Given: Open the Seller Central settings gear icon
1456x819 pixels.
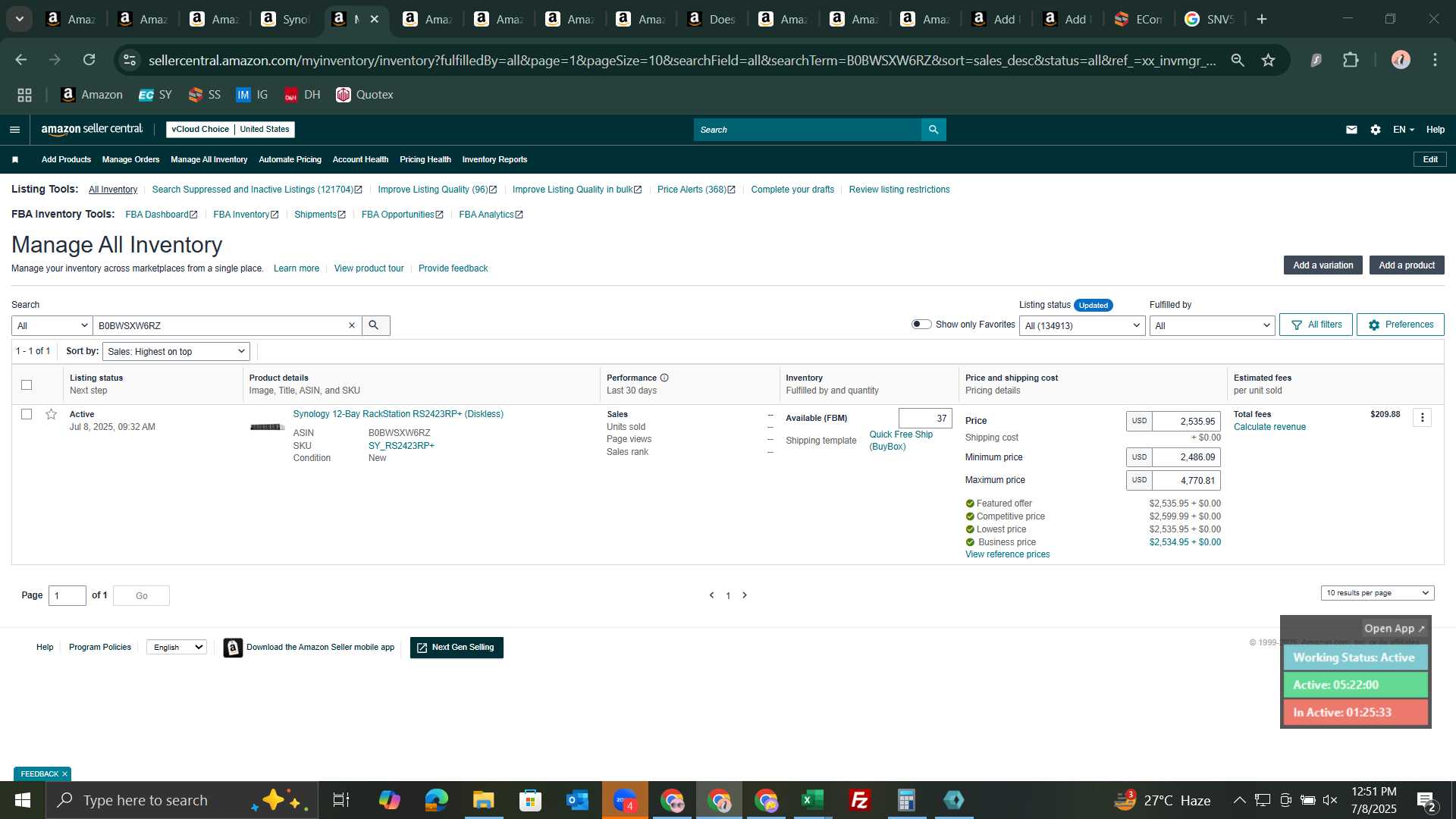Looking at the screenshot, I should [x=1376, y=130].
